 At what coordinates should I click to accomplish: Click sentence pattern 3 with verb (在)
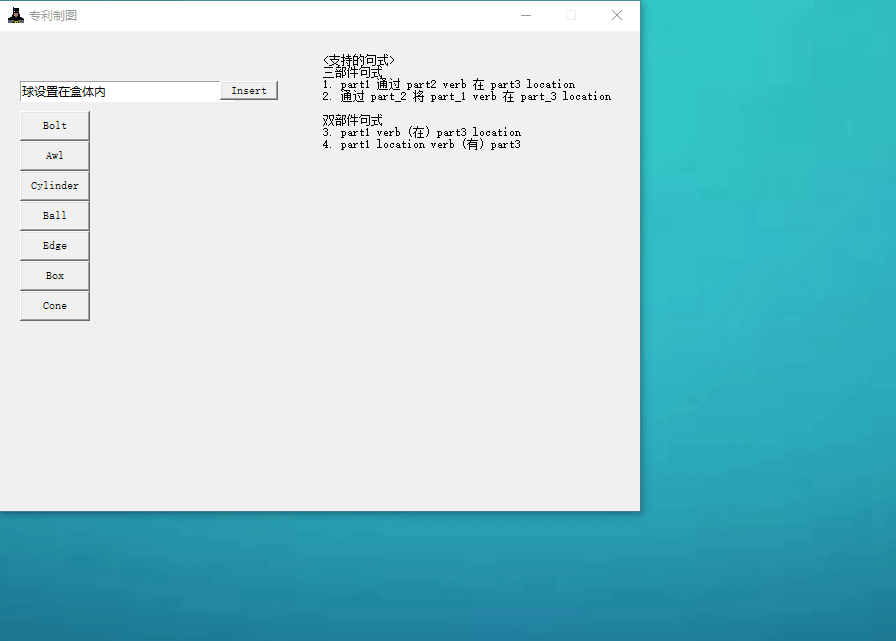[x=422, y=133]
